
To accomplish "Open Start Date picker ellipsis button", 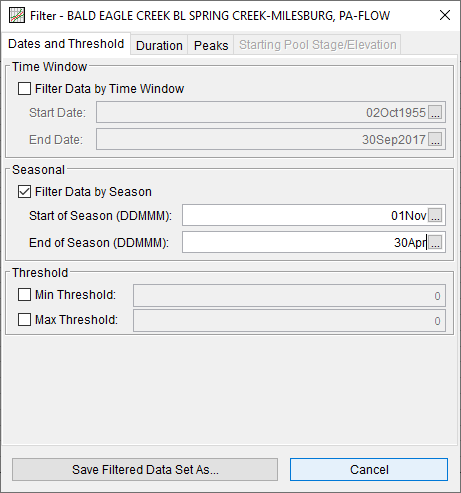I will (435, 112).
